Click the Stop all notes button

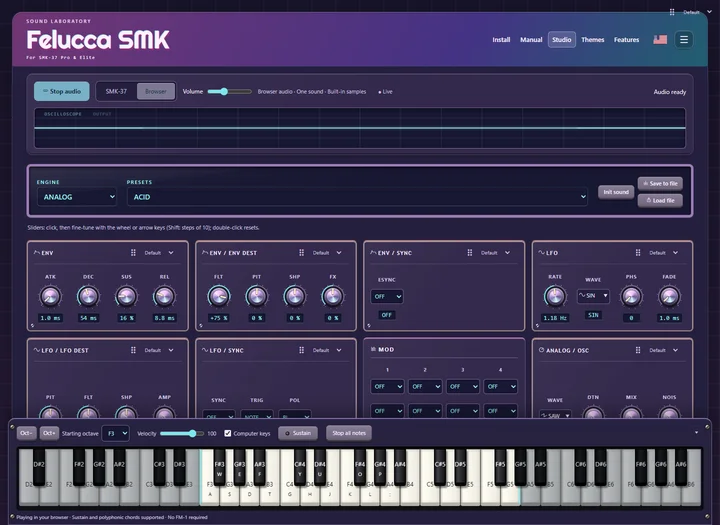click(x=349, y=433)
